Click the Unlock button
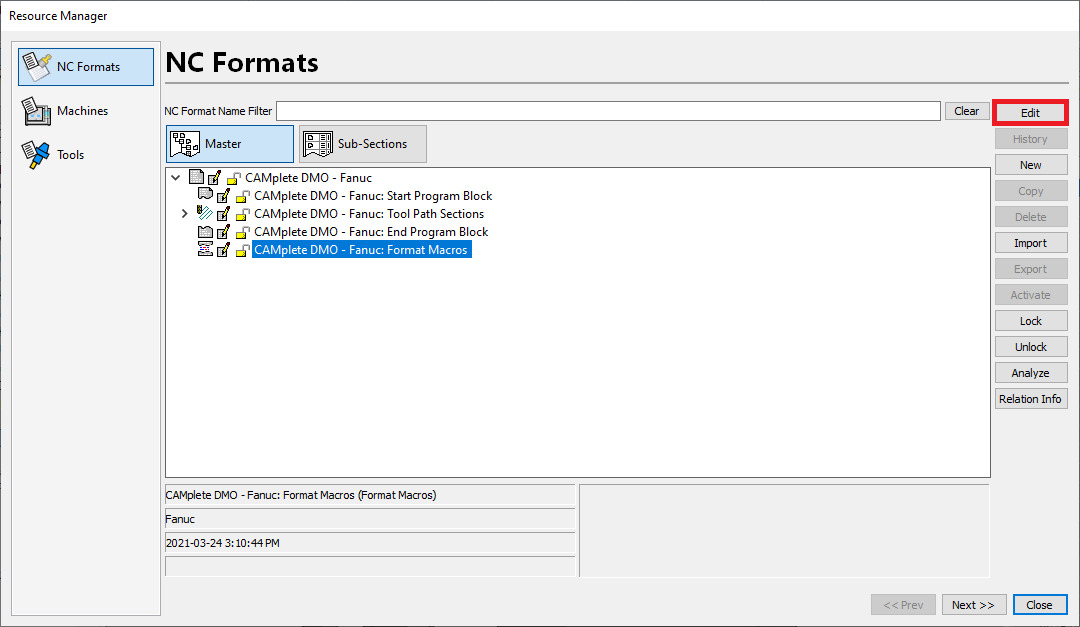Image resolution: width=1080 pixels, height=627 pixels. pyautogui.click(x=1031, y=347)
